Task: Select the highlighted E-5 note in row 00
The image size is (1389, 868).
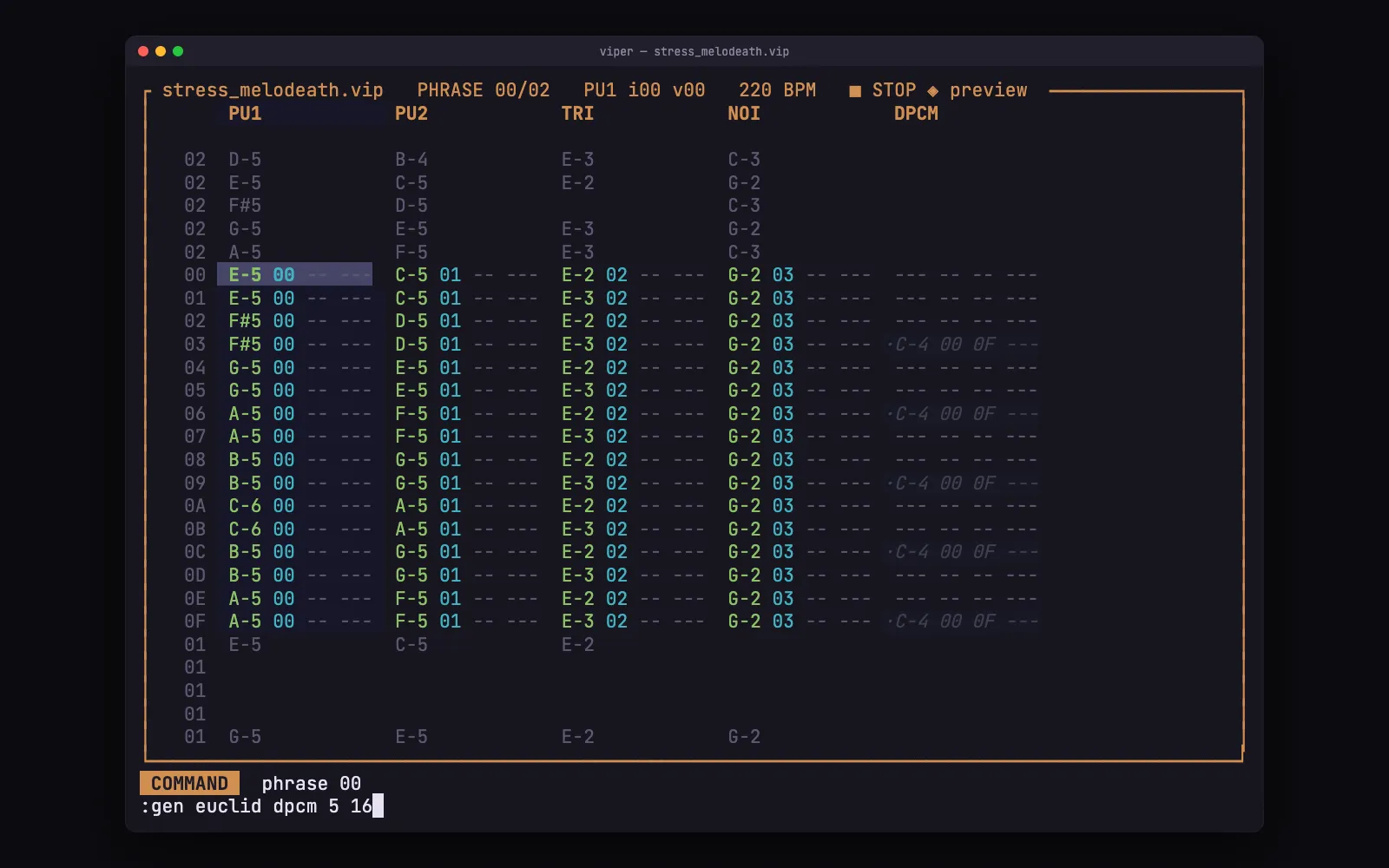Action: (245, 275)
